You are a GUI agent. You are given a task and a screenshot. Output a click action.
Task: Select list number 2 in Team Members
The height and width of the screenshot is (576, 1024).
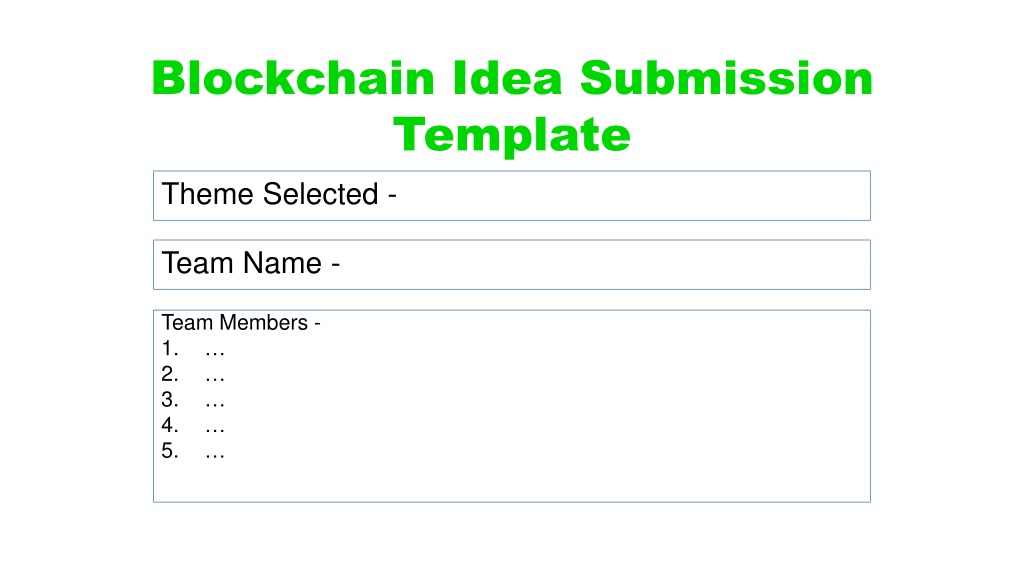(170, 374)
